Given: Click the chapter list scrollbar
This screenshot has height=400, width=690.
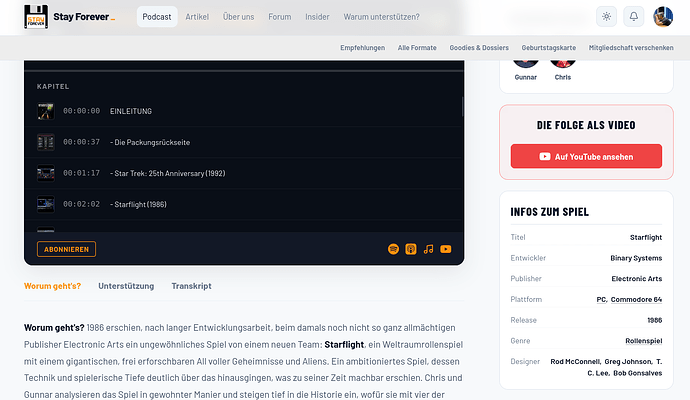Looking at the screenshot, I should 462,106.
